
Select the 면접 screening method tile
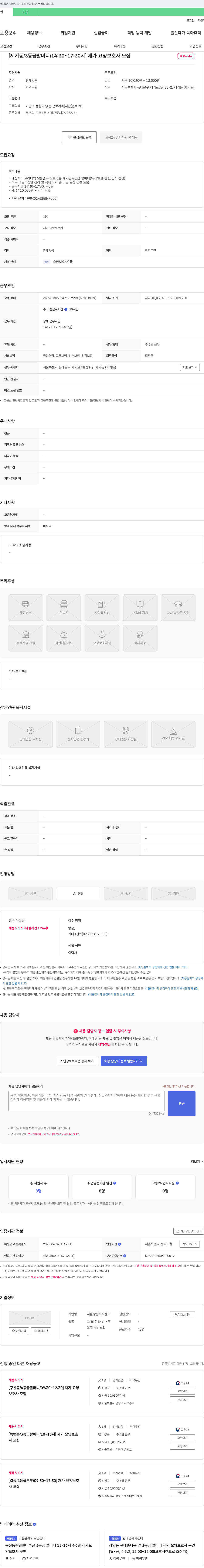78,894
